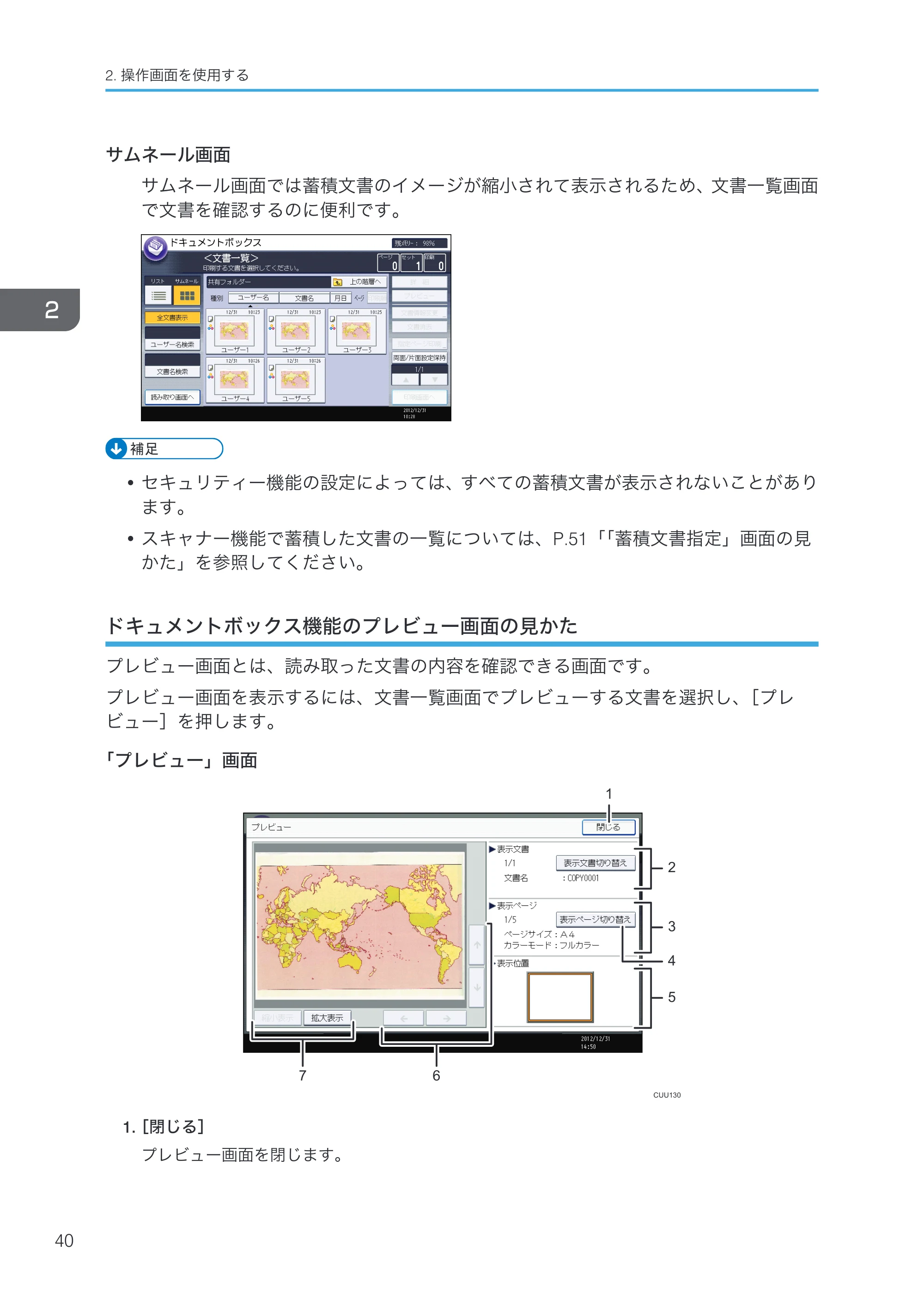Sort documents by 印刷順 column
Viewport: 924px width, 1305px height.
[x=377, y=297]
